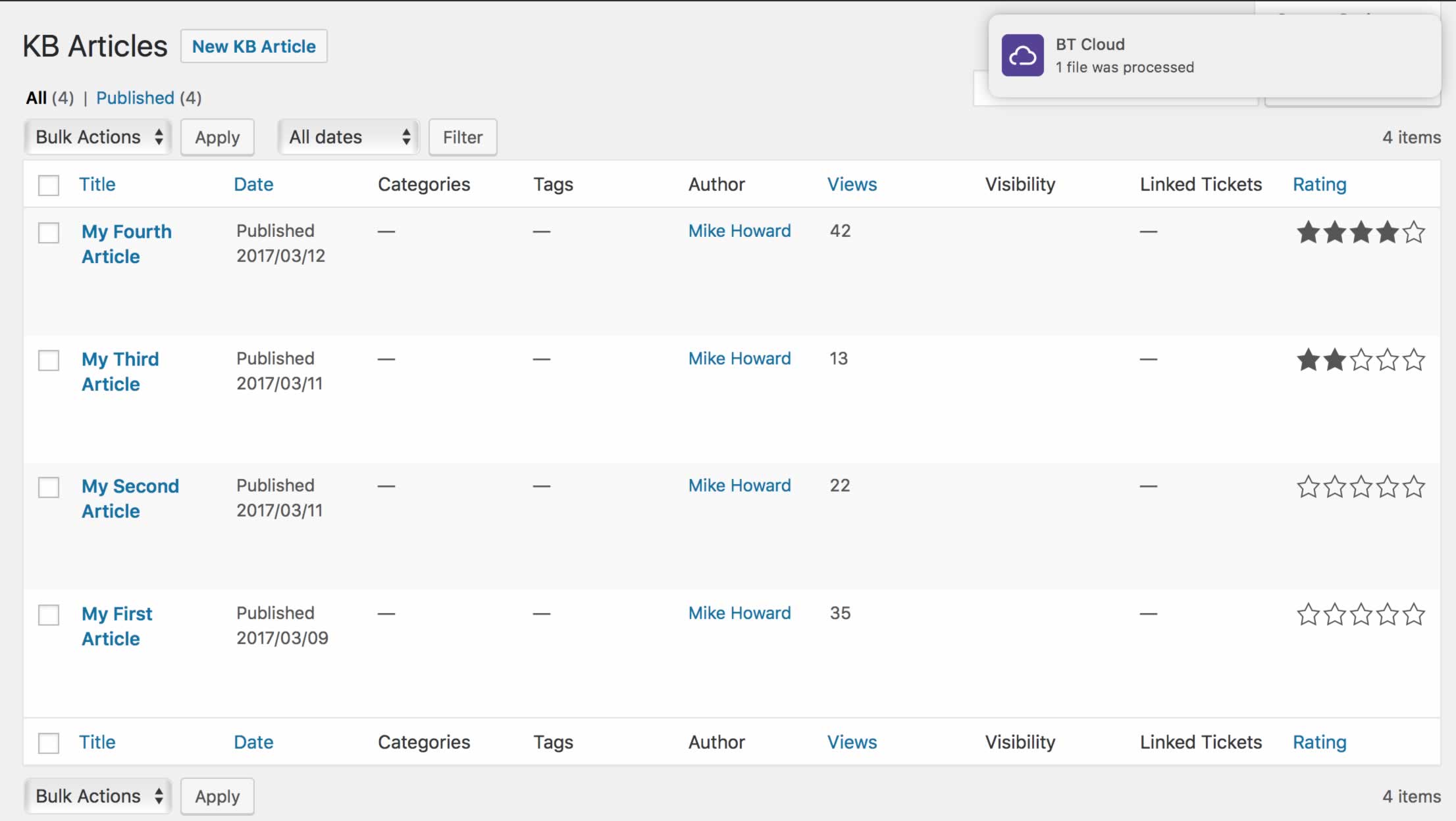Open the top Bulk Actions dropdown
The height and width of the screenshot is (821, 1456).
click(x=98, y=137)
